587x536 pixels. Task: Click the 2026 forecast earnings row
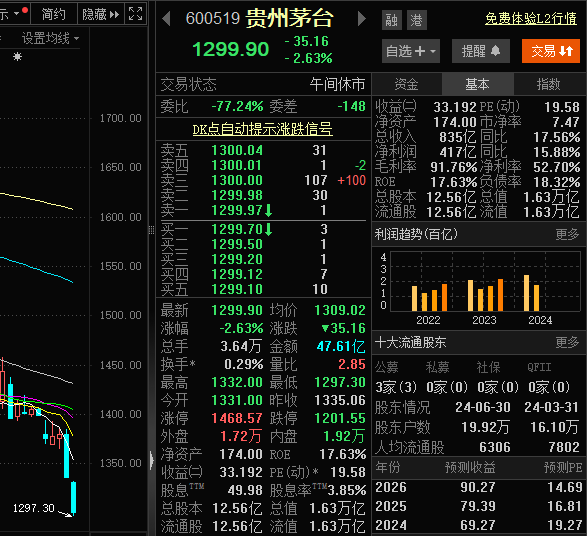pyautogui.click(x=479, y=487)
